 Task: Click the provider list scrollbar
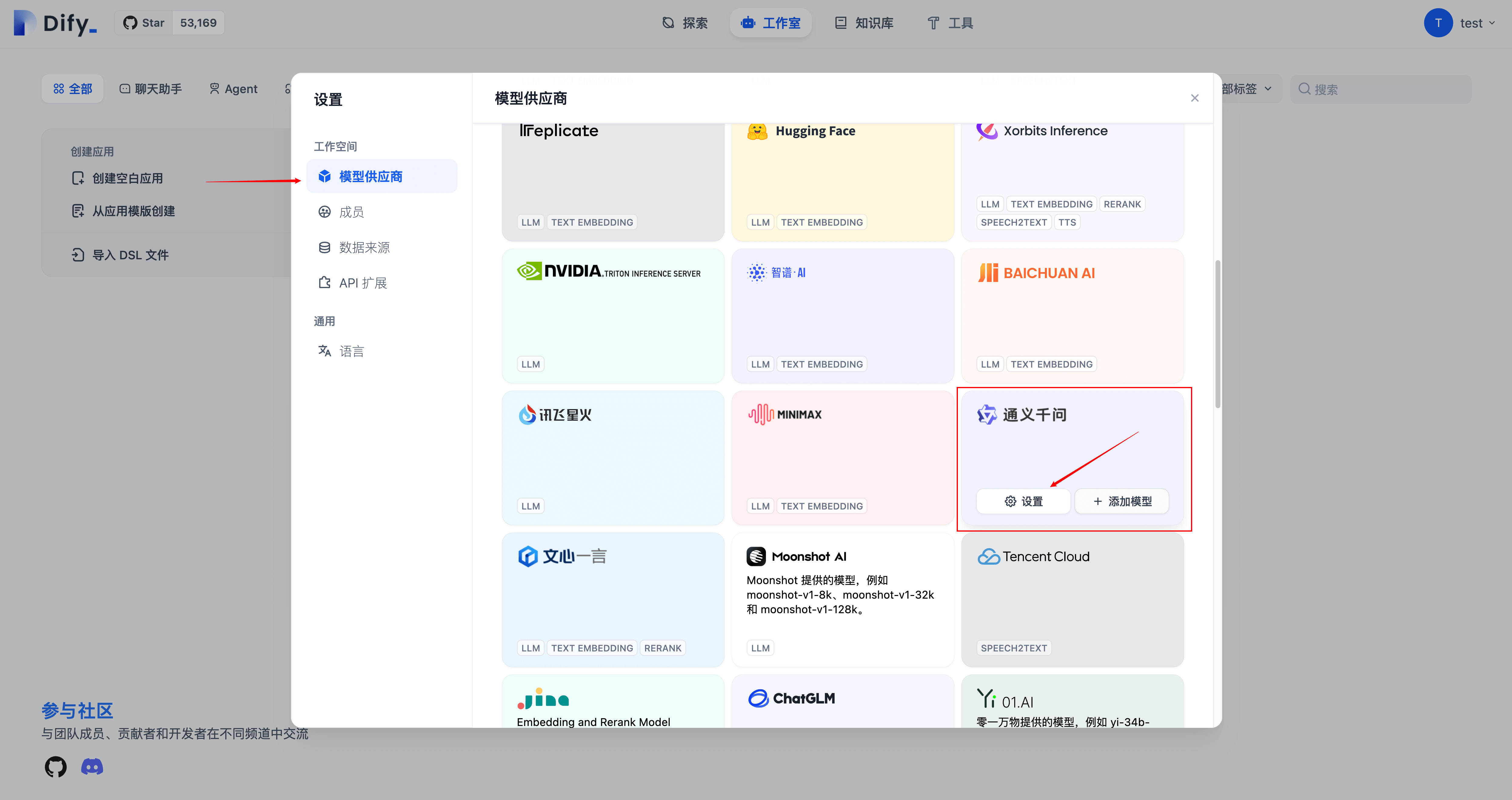(x=1217, y=334)
